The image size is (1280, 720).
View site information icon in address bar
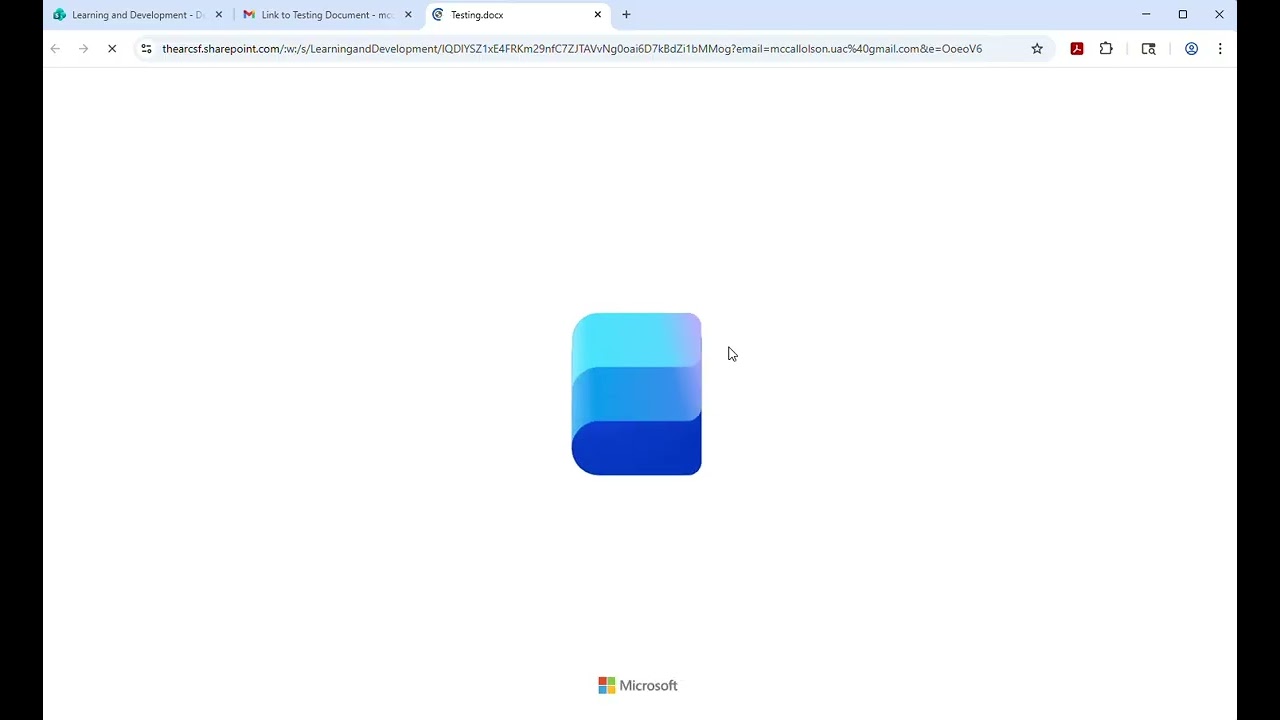click(146, 48)
